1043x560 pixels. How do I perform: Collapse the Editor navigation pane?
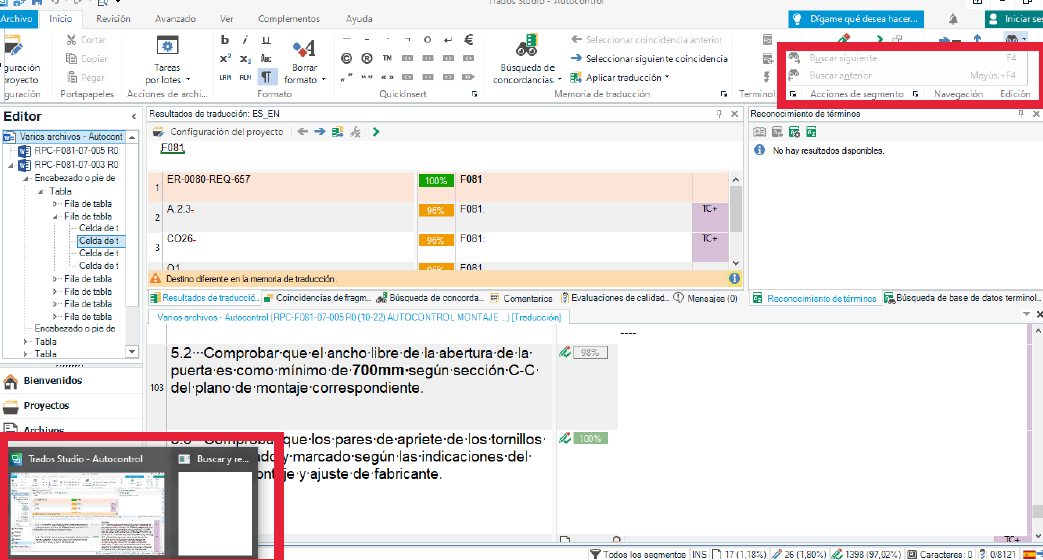134,116
